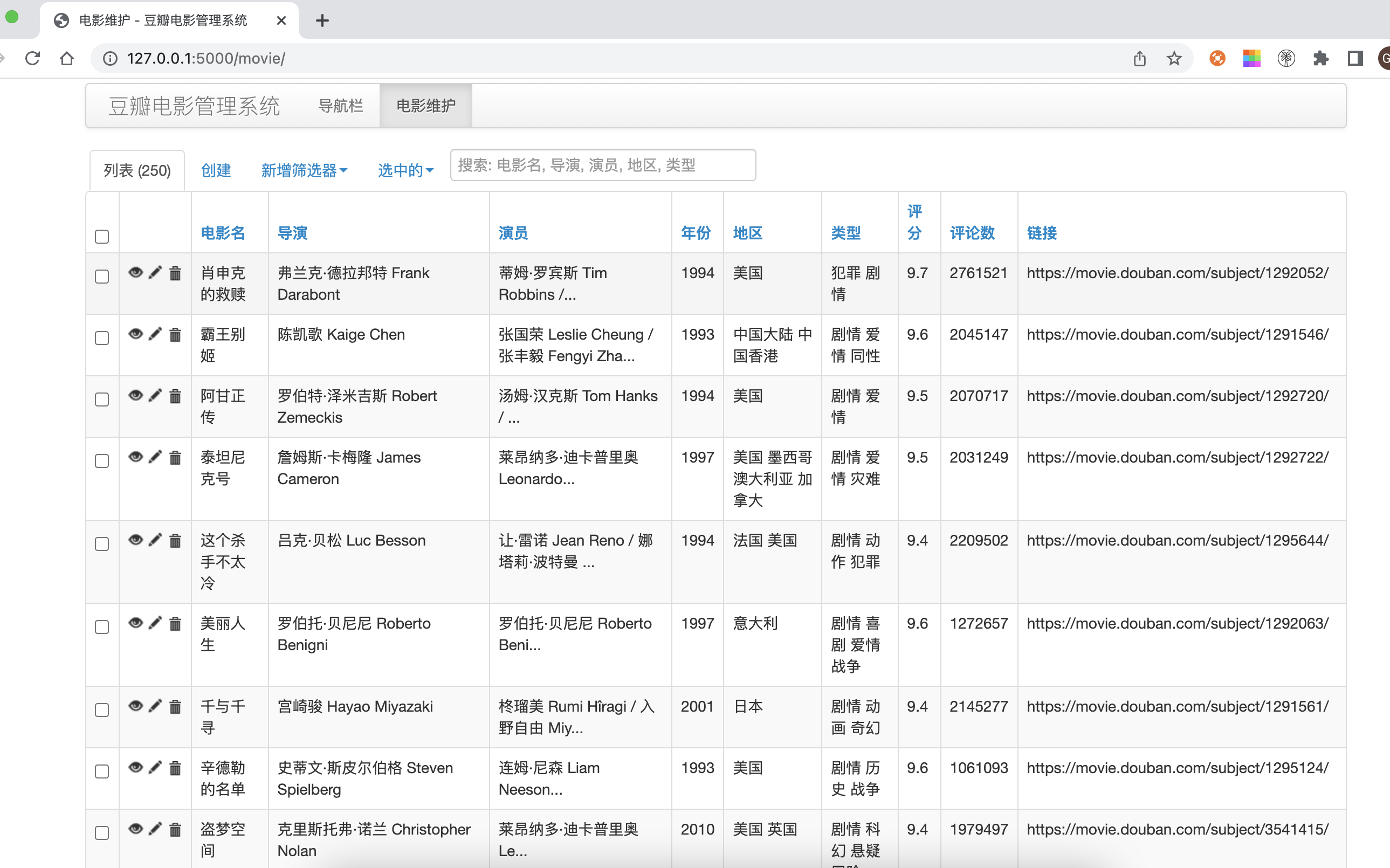
Task: Go to browser home page
Action: [x=67, y=58]
